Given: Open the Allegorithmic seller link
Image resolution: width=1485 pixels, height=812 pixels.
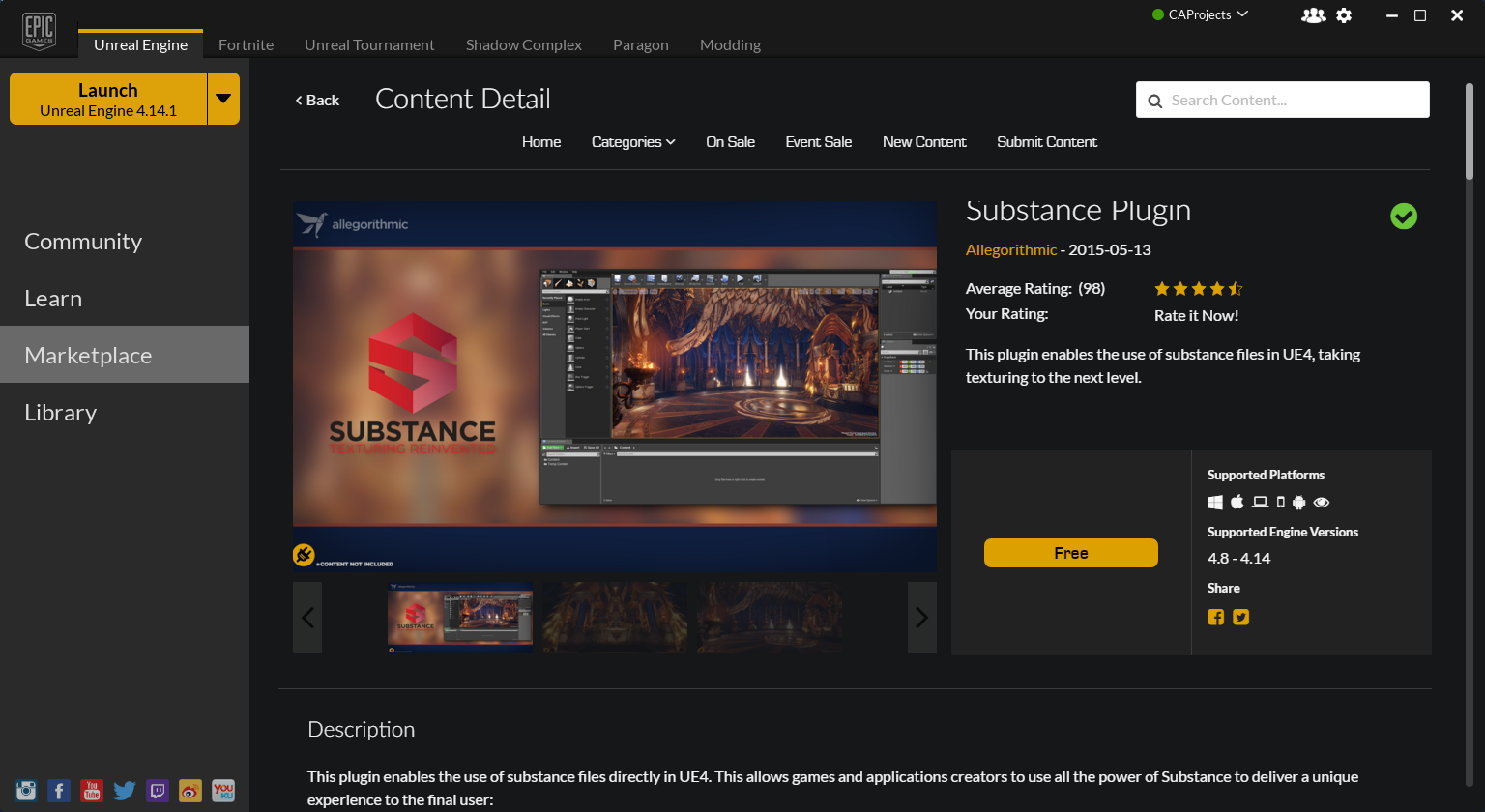Looking at the screenshot, I should 1011,249.
